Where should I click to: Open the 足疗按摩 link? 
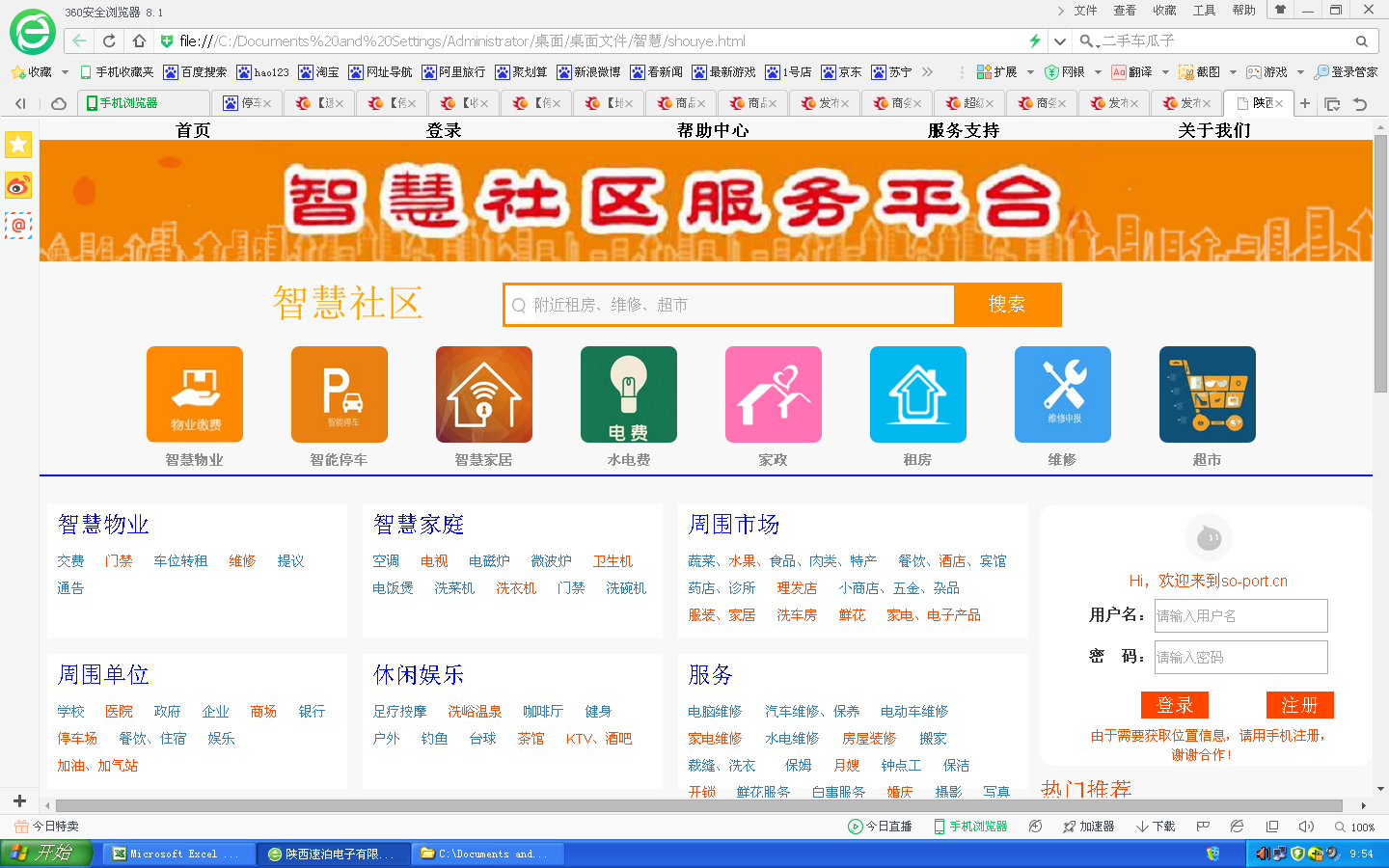(x=399, y=712)
